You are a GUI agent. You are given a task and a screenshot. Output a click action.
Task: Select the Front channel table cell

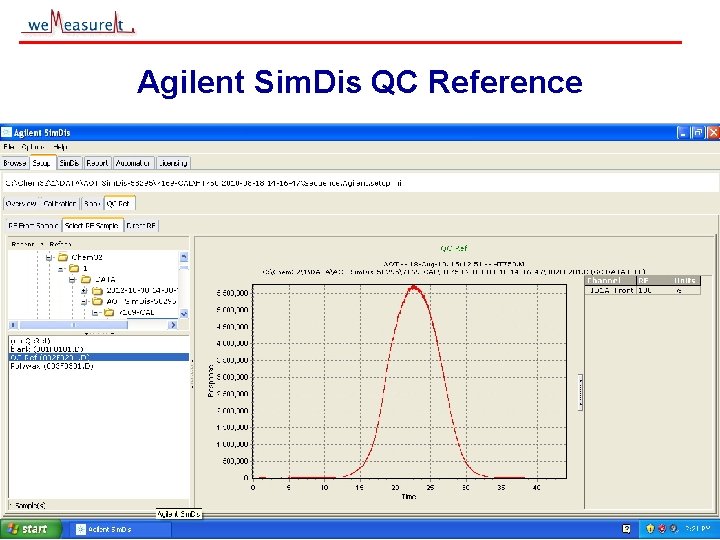pos(611,290)
